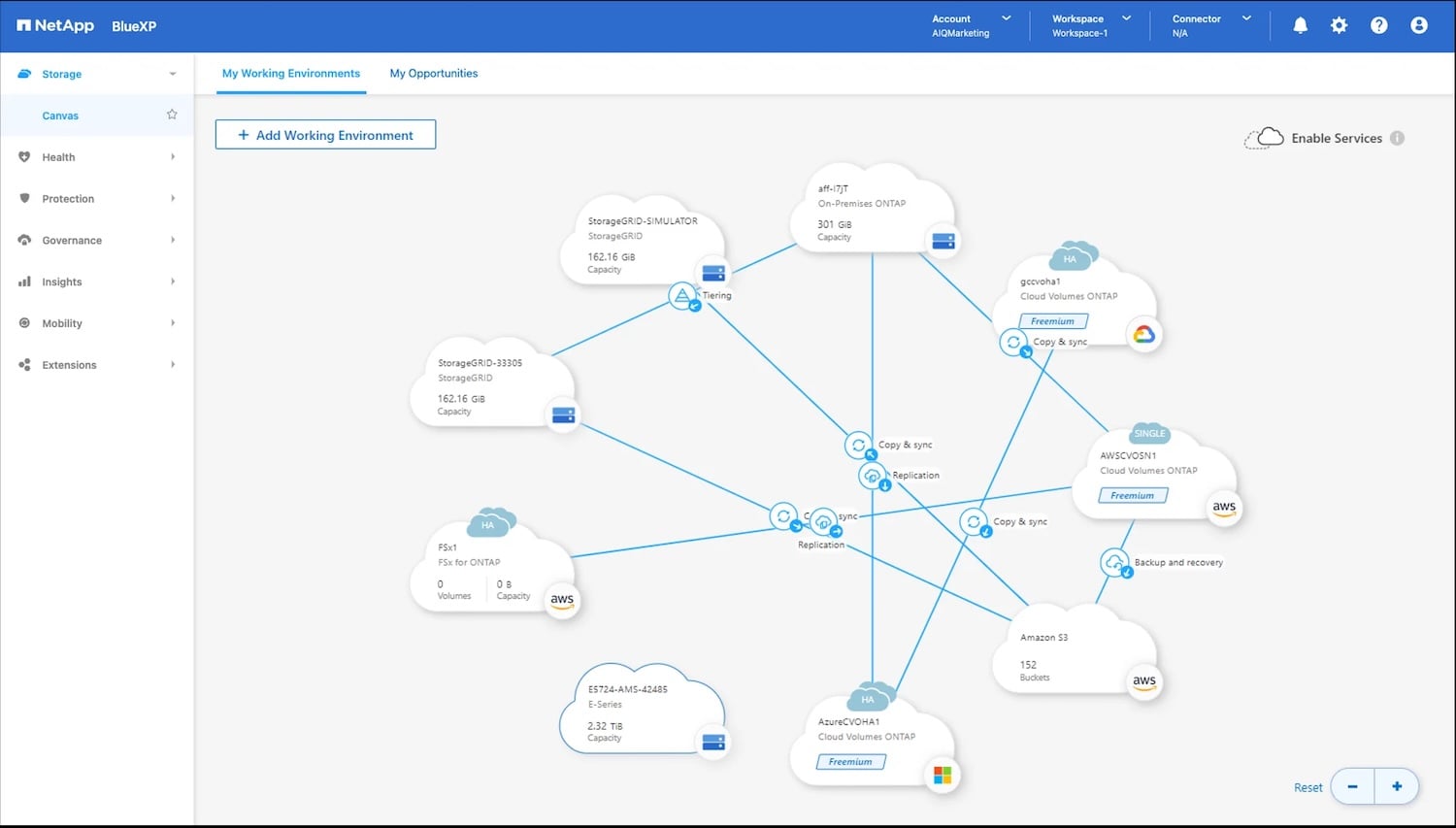
Task: Click the Freemium badge on gccvoha1
Action: tap(1052, 321)
